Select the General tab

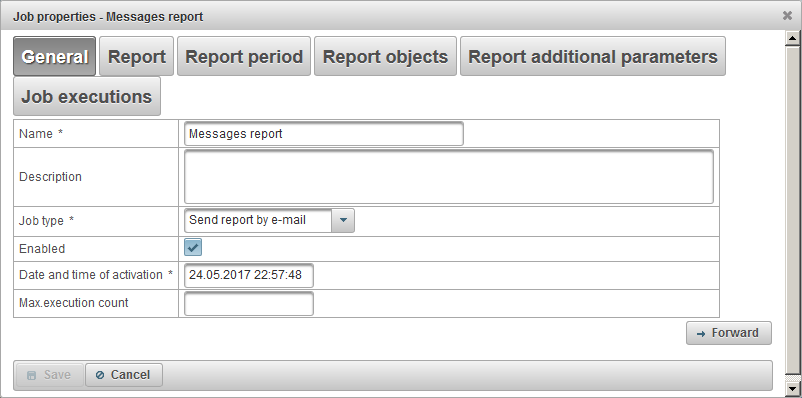[x=54, y=56]
